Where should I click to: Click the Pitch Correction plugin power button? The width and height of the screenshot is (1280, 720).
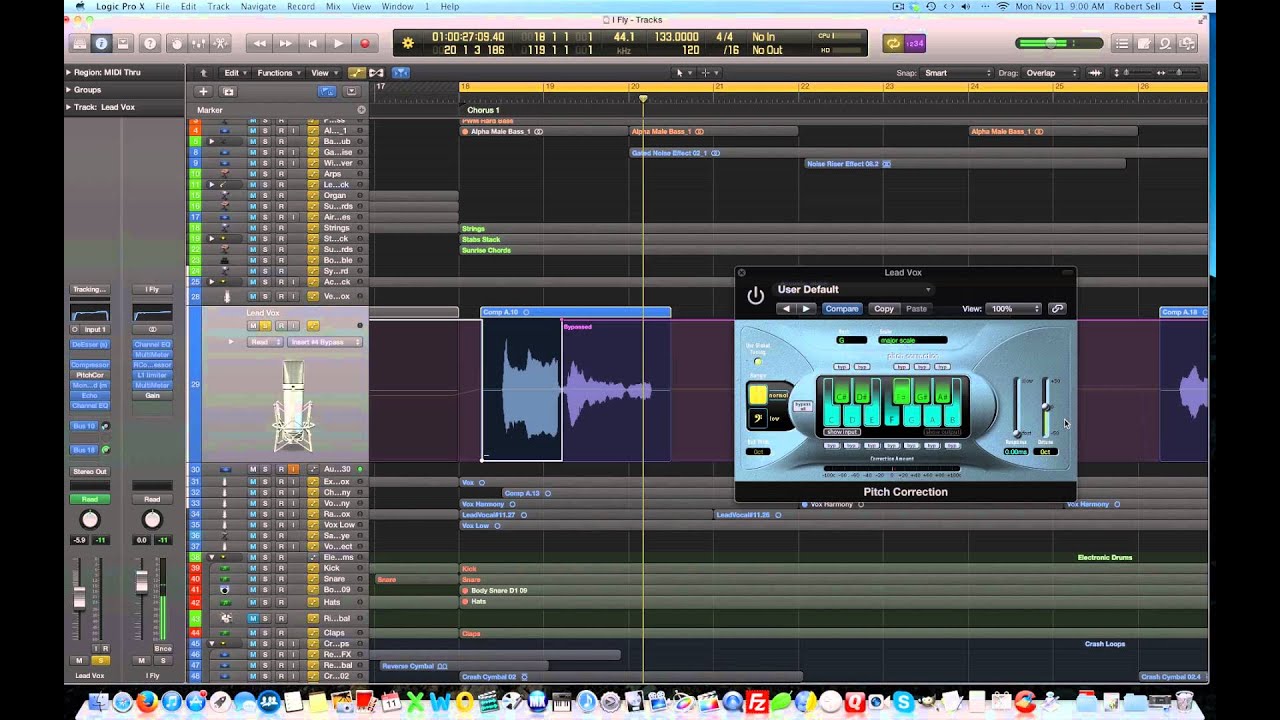coord(756,296)
